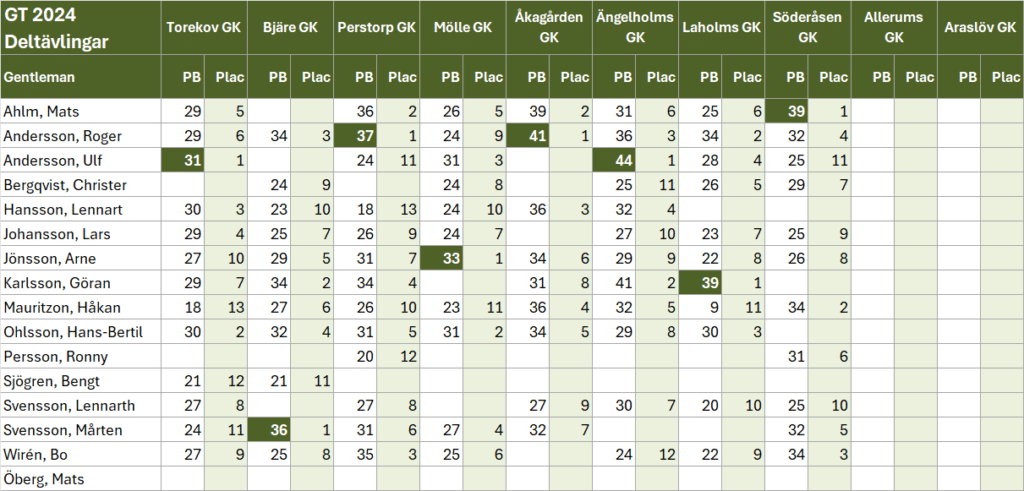Click the Perstorp GK header cell
The height and width of the screenshot is (491, 1024).
[376, 28]
